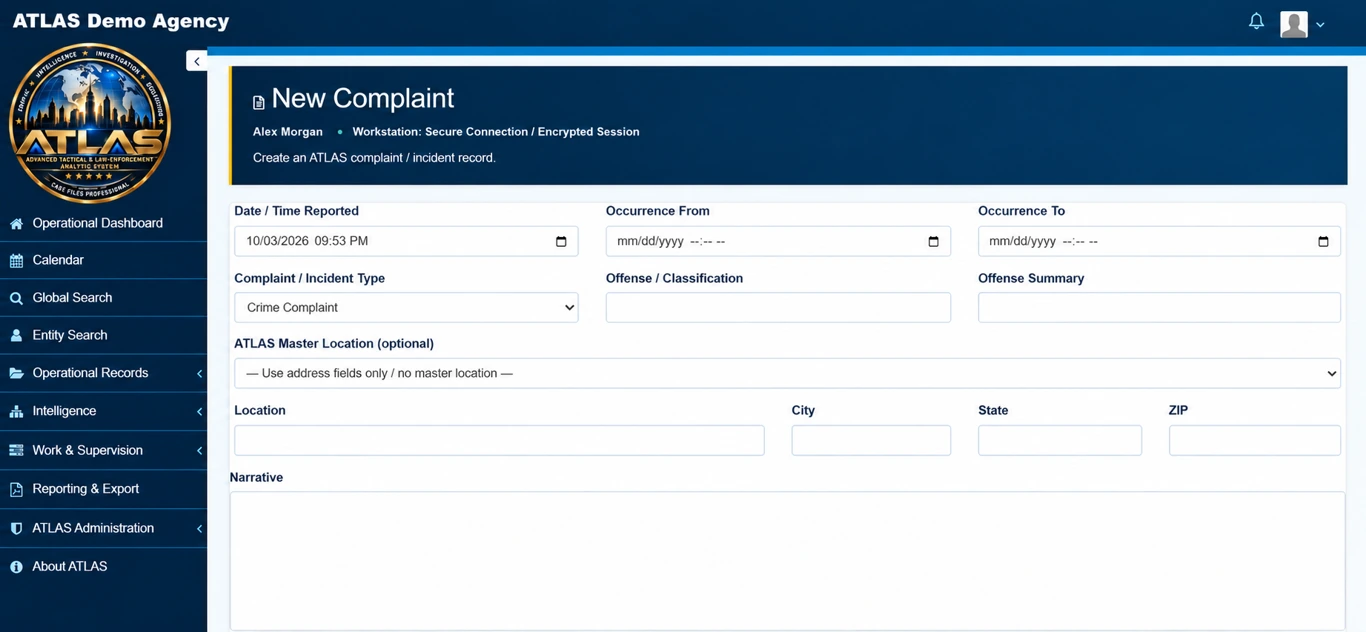Open the Occurrence To calendar picker

click(x=1323, y=241)
